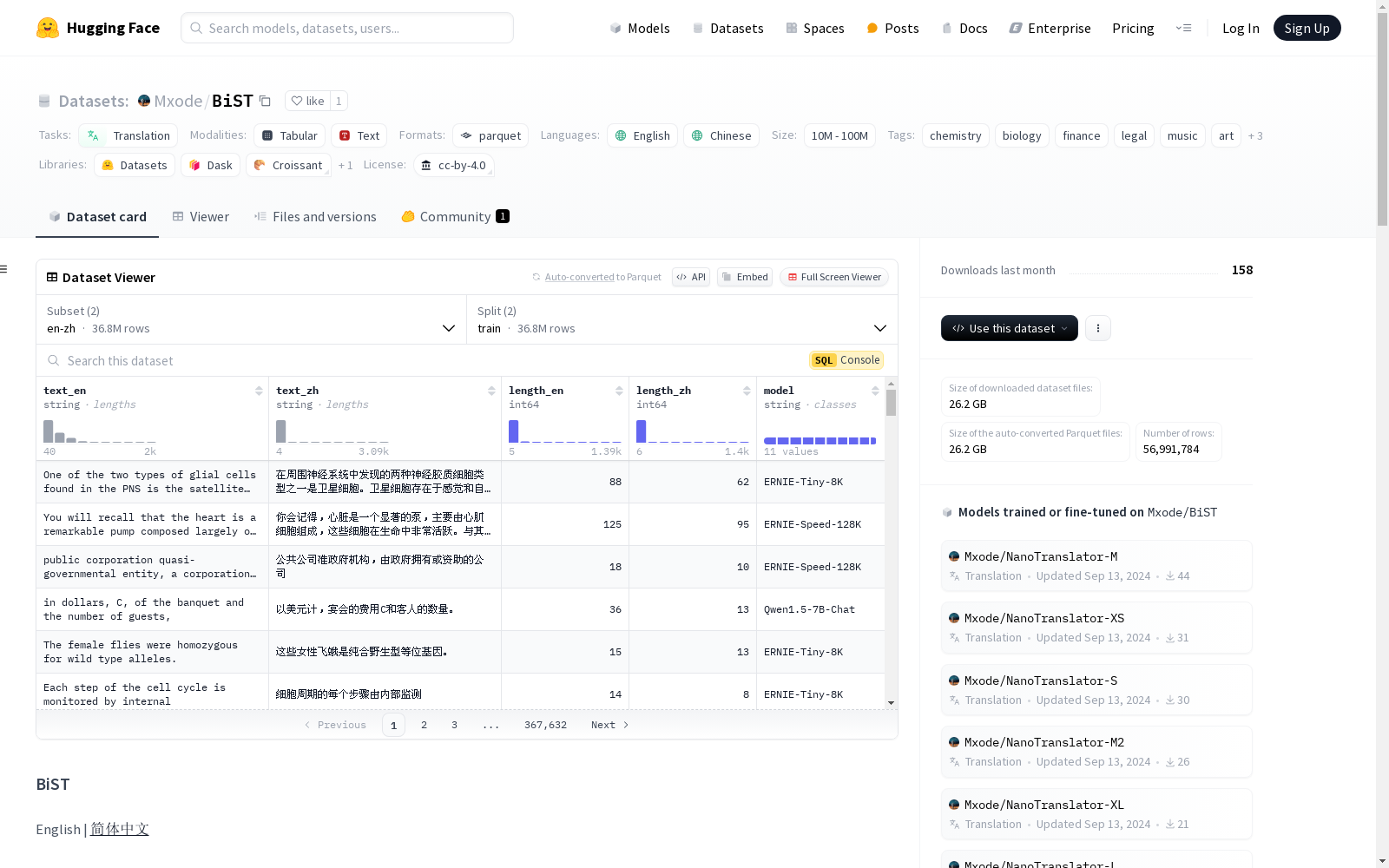Open the Mxode/NanoTranslator-M2 model card
Screen dimensions: 1389x868
point(1096,752)
